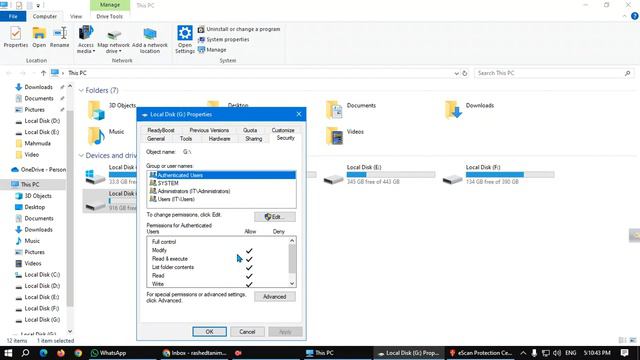
Task: Switch to Customize tab
Action: 283,130
